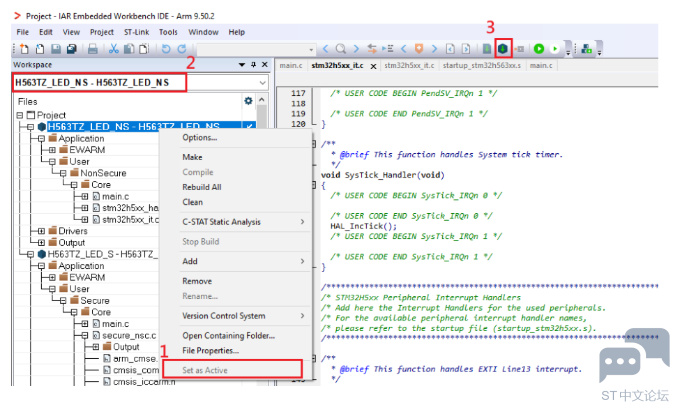Viewport: 678px width, 411px height.
Task: Click the Undo arrow icon
Action: 166,49
